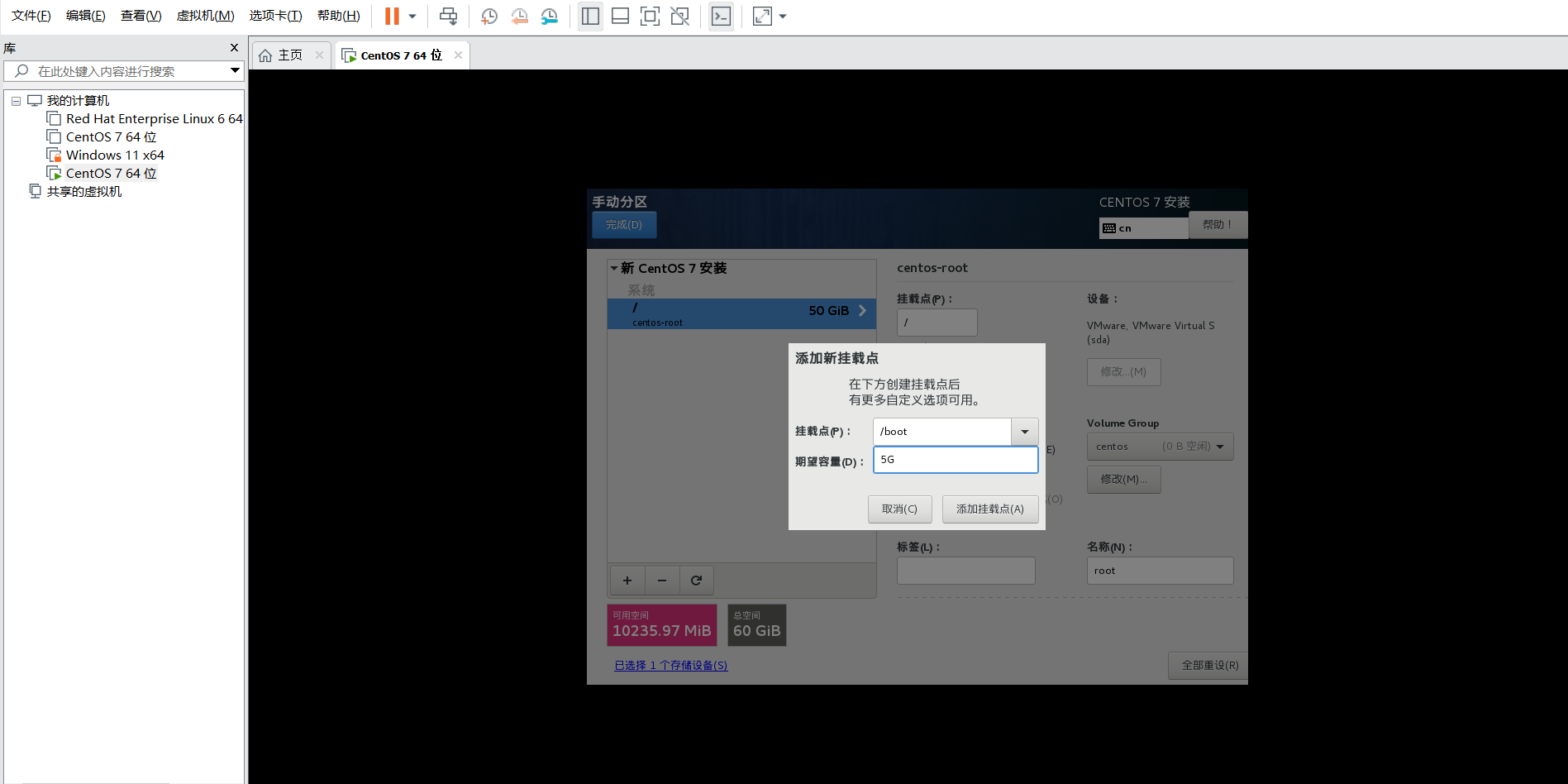Click the 帮助! button
This screenshot has height=784, width=1568.
point(1218,225)
